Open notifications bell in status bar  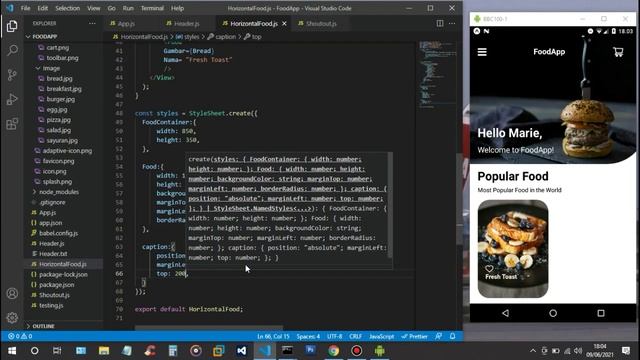[452, 336]
